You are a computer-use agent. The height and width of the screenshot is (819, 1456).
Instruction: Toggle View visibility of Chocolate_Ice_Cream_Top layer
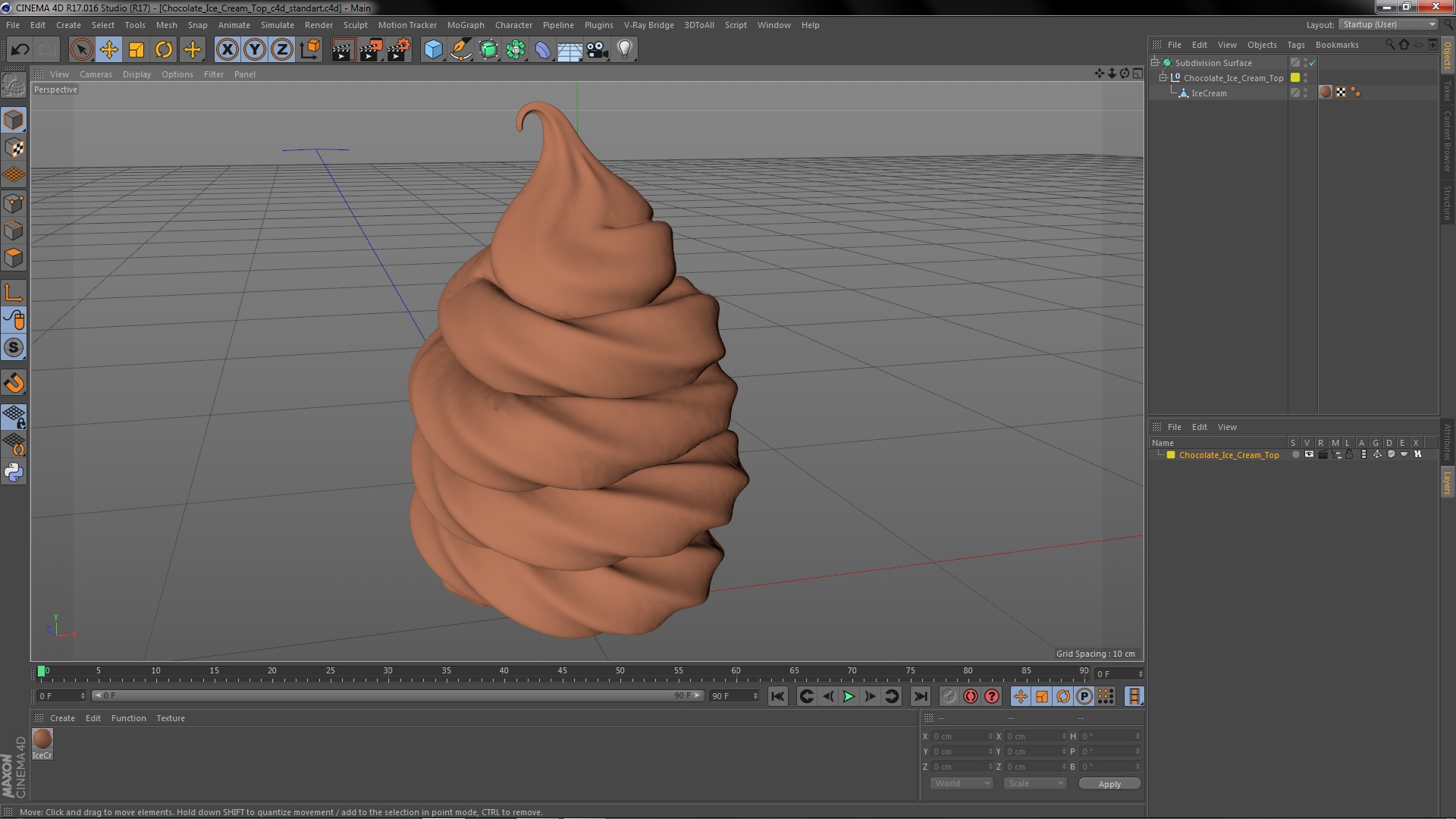1309,455
